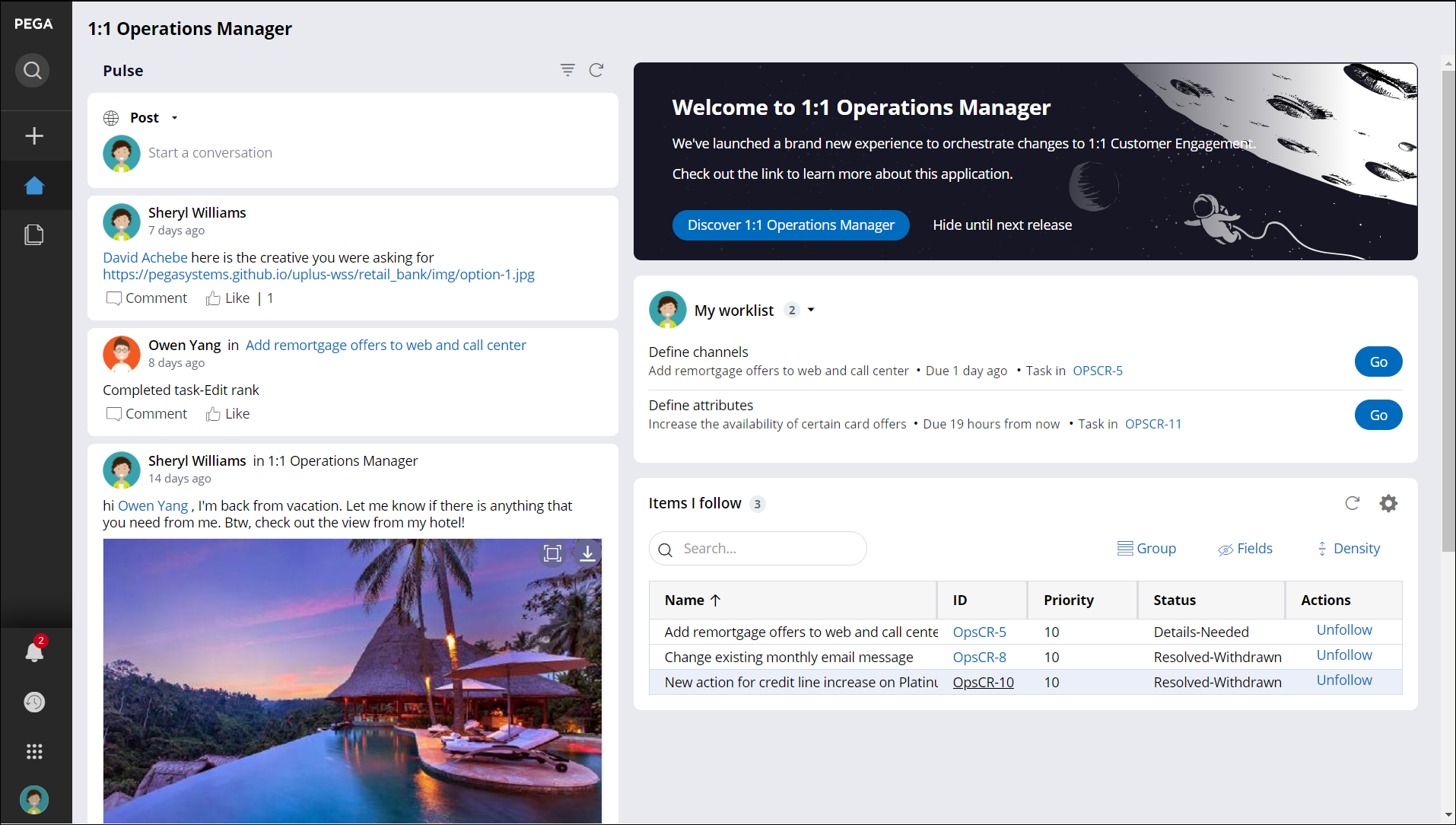Screen dimensions: 1456x825
Task: Open the search icon in the sidebar
Action: click(33, 71)
